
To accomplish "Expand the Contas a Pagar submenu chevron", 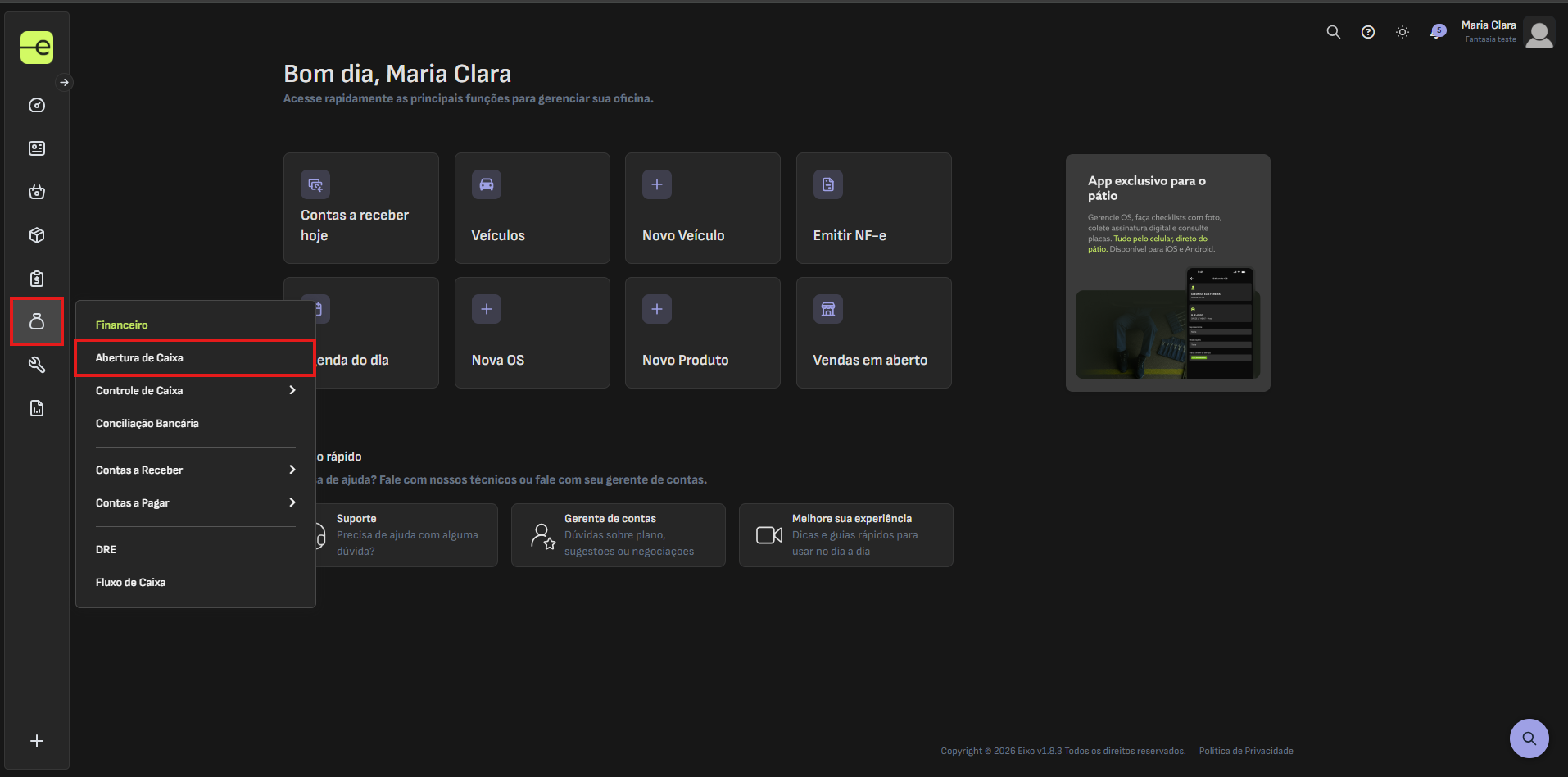I will [292, 502].
